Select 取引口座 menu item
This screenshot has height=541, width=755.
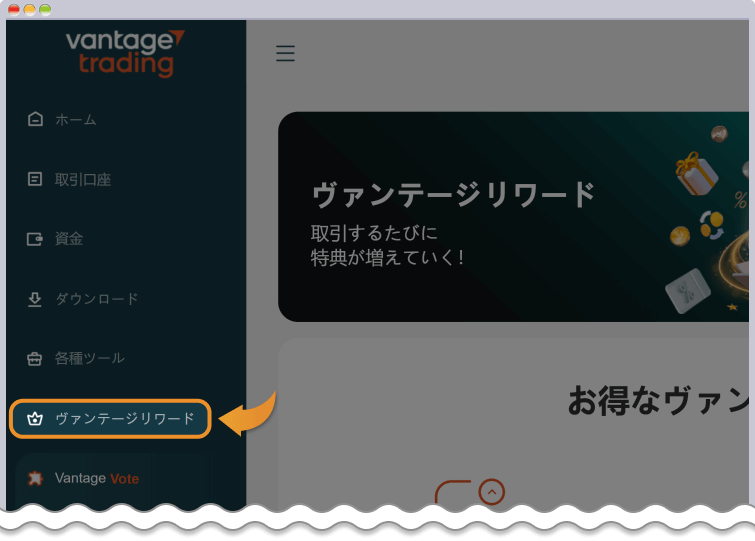pos(83,180)
